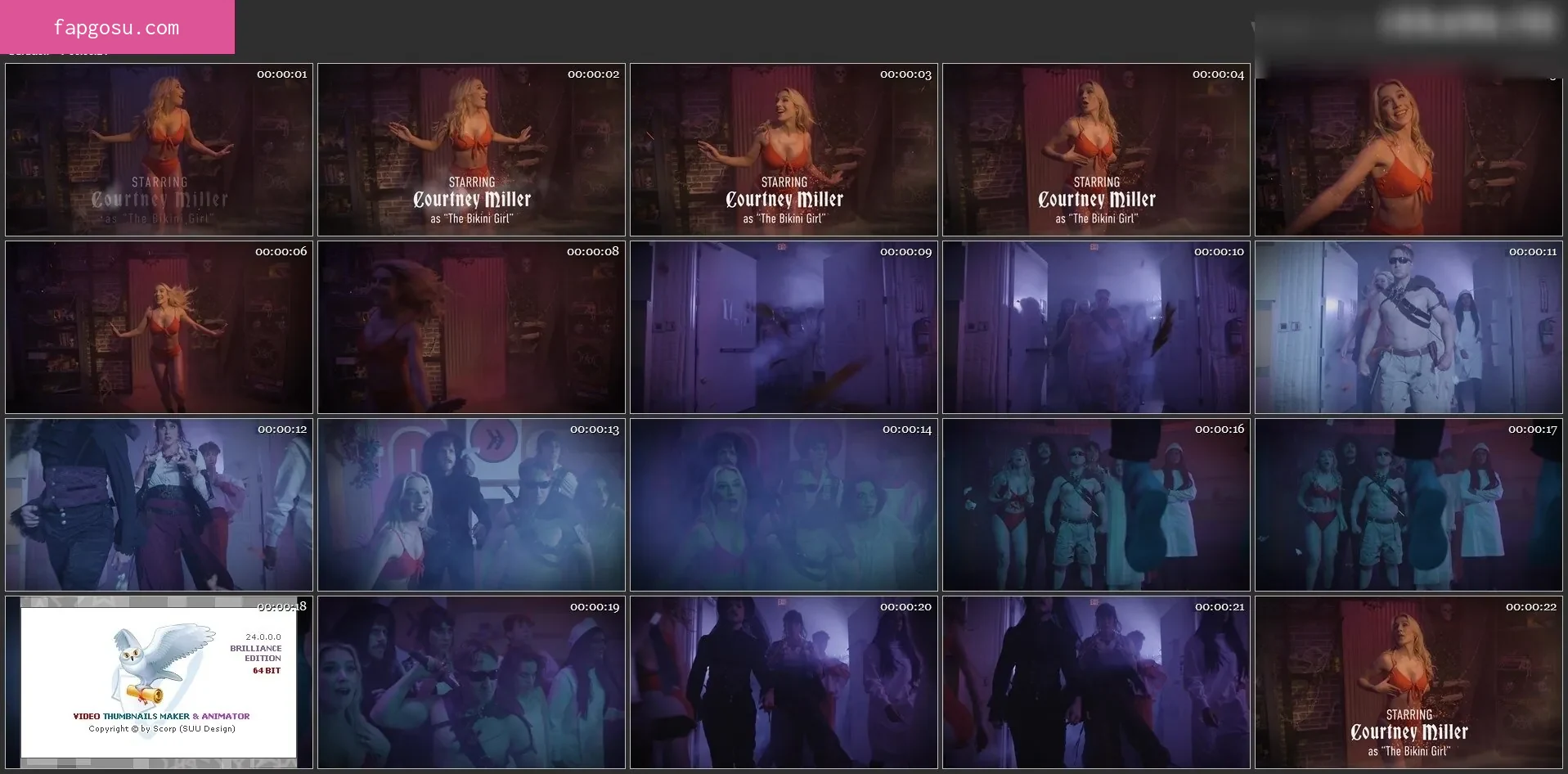Select the 00:00:12 thumbnail
This screenshot has height=774, width=1568.
159,505
